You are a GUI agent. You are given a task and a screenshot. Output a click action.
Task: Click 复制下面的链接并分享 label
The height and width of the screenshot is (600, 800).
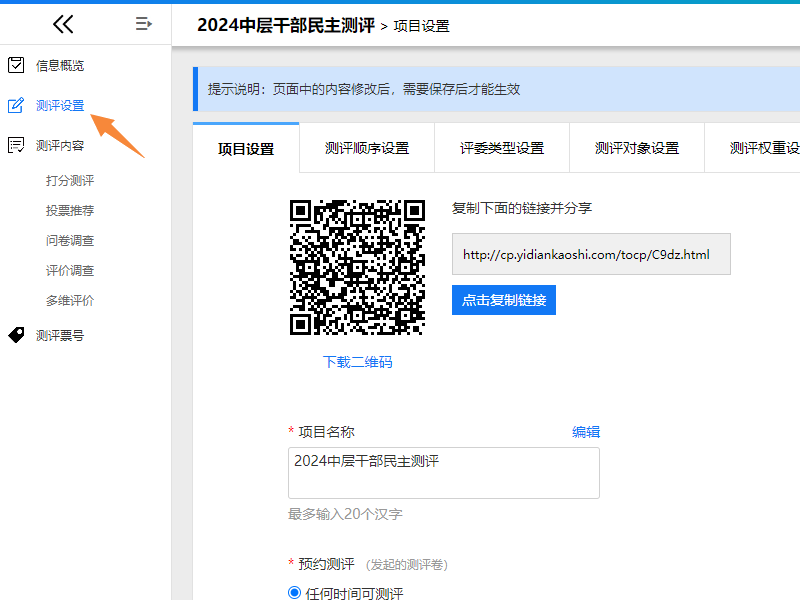[522, 208]
